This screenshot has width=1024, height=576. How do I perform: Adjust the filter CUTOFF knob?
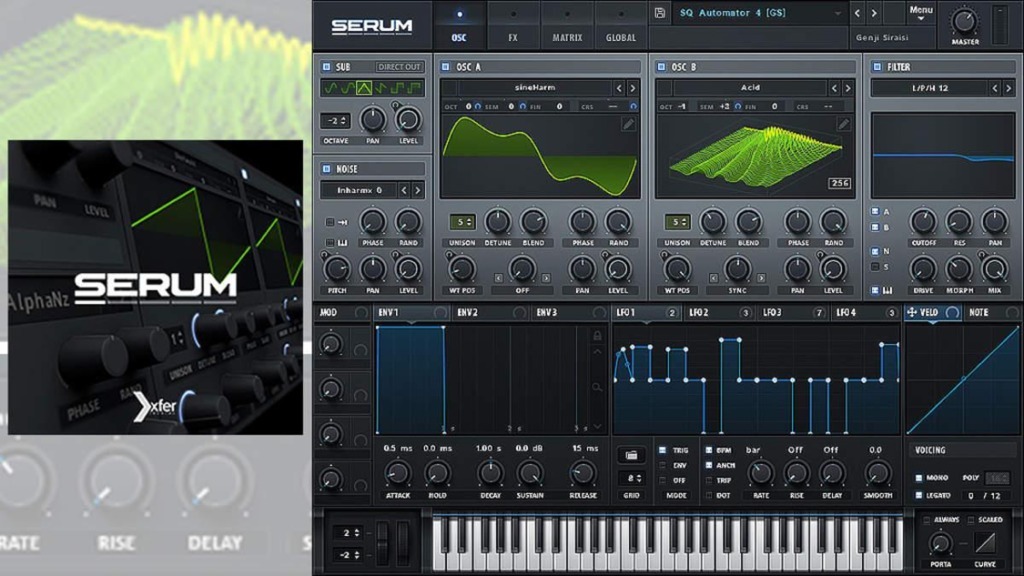pyautogui.click(x=923, y=222)
